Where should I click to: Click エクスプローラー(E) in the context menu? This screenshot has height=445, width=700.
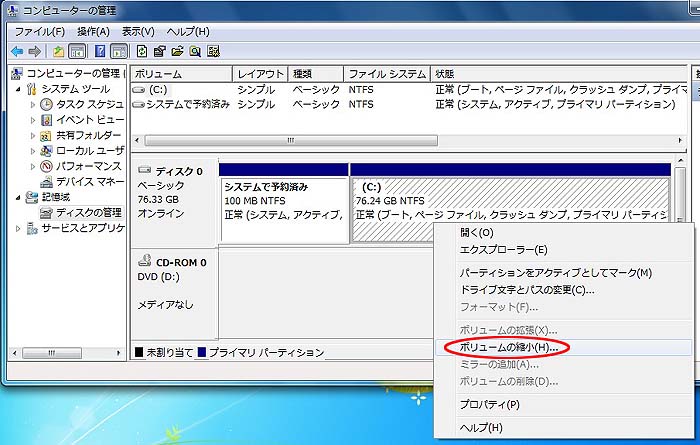pos(503,250)
